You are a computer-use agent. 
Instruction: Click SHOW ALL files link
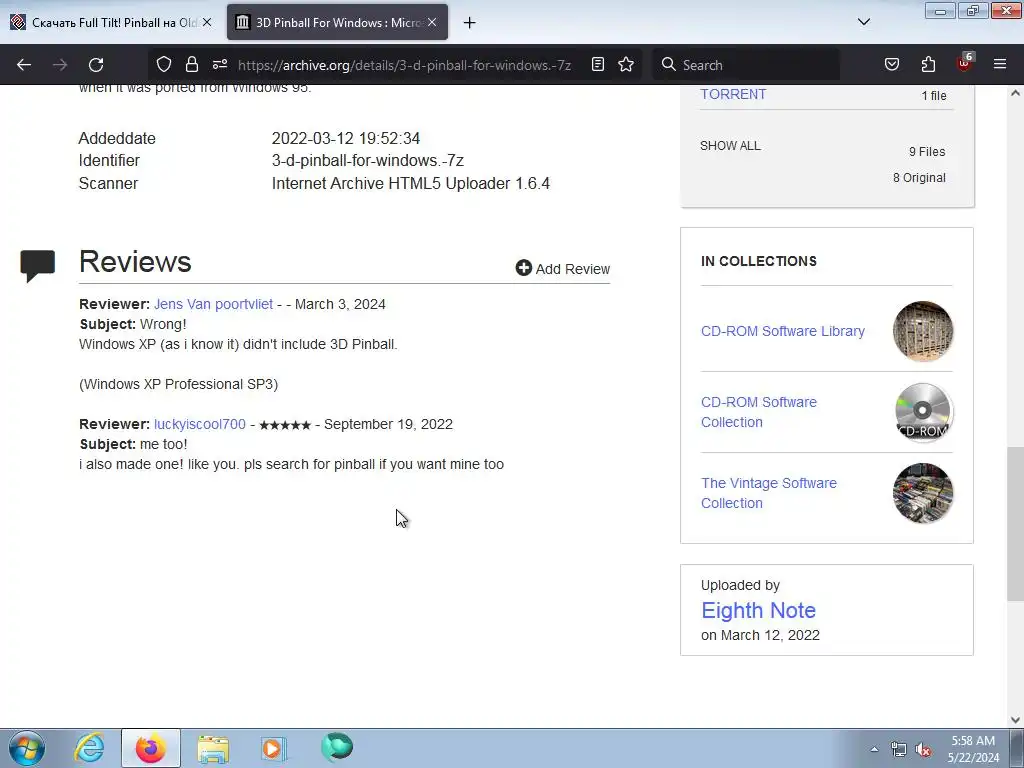click(730, 146)
